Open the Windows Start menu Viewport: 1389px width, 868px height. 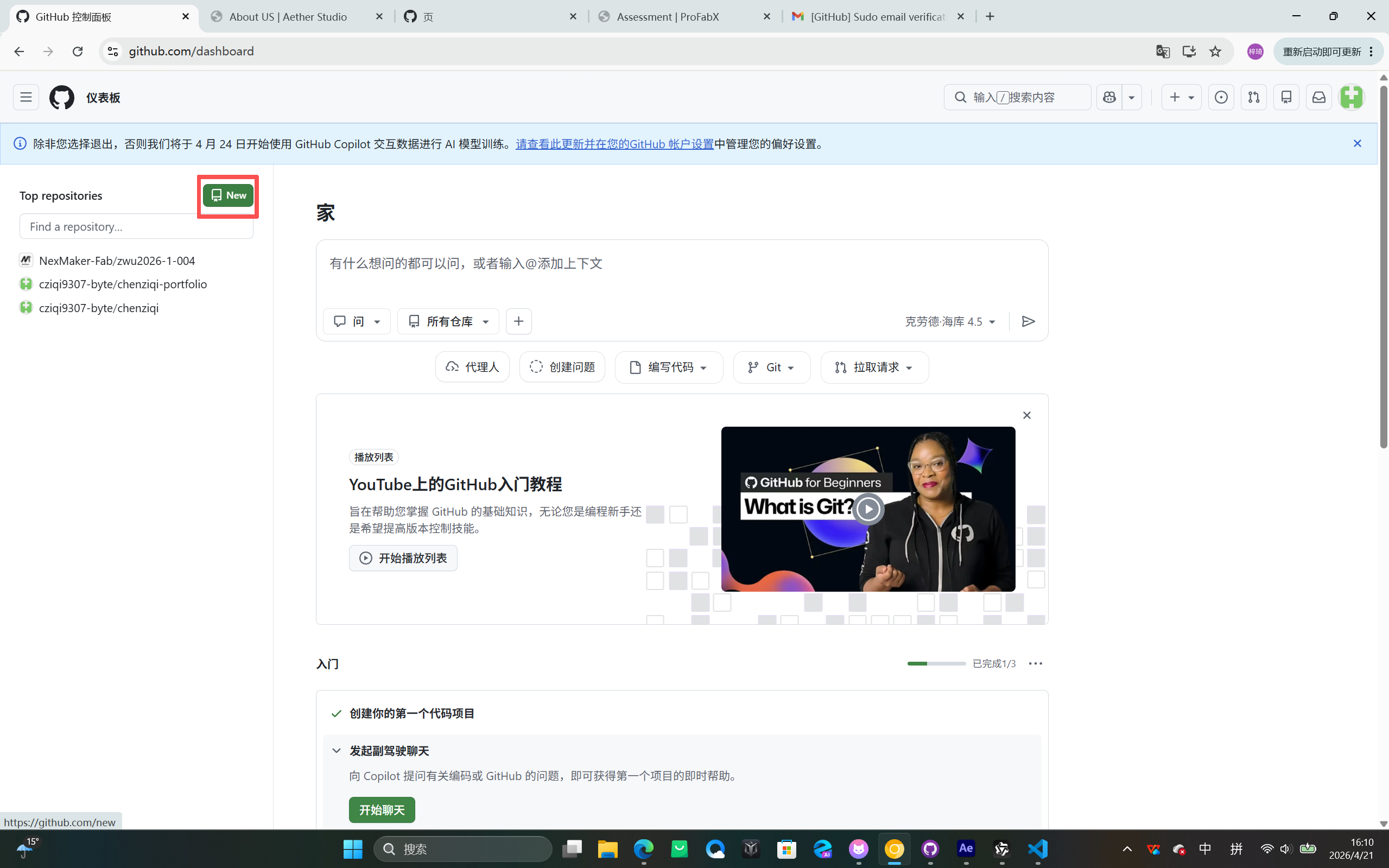click(x=352, y=848)
